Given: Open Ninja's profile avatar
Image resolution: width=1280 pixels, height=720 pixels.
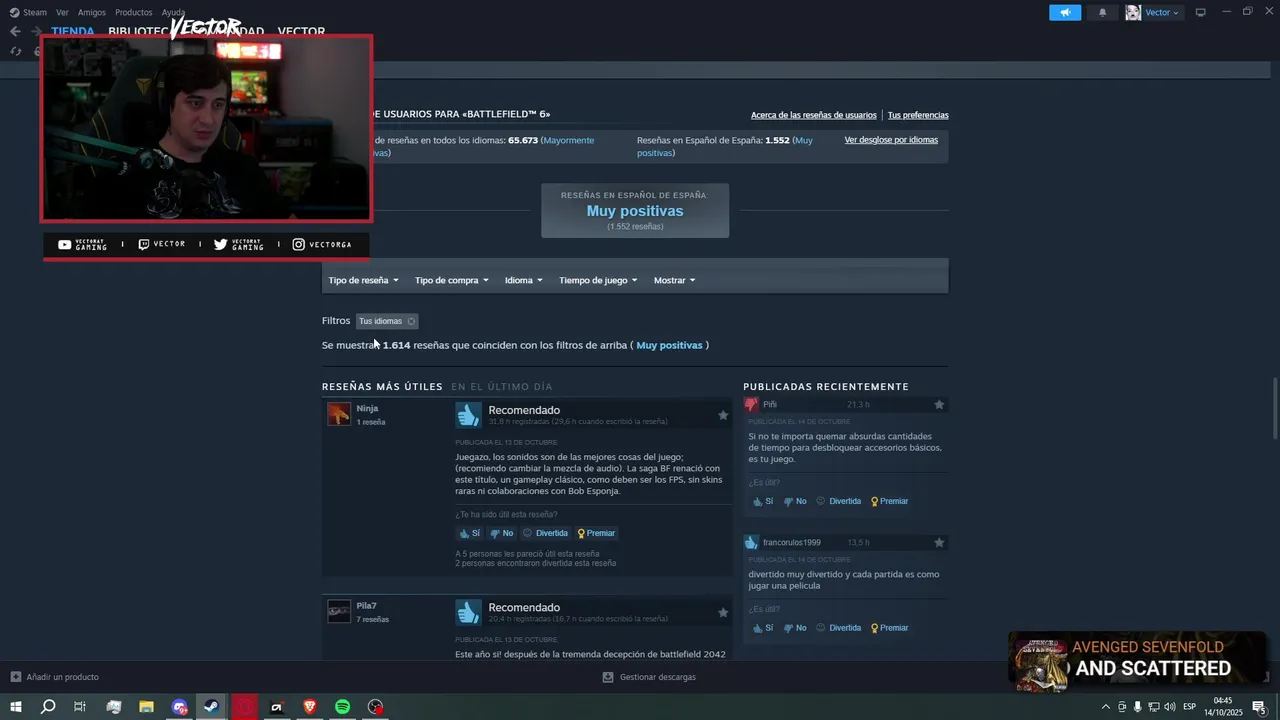Looking at the screenshot, I should coord(339,414).
